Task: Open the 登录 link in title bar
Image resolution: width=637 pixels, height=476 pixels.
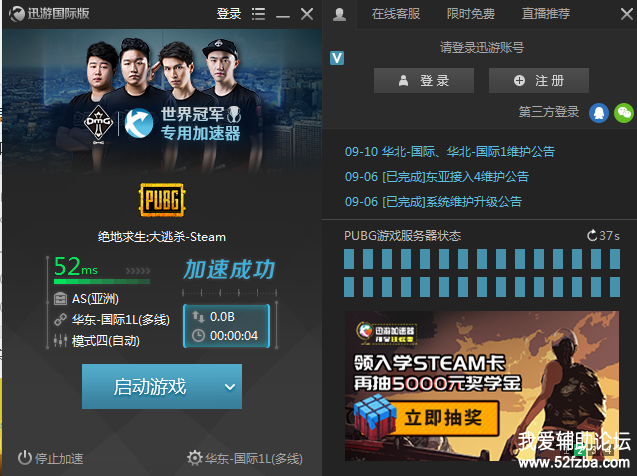Action: click(x=229, y=14)
